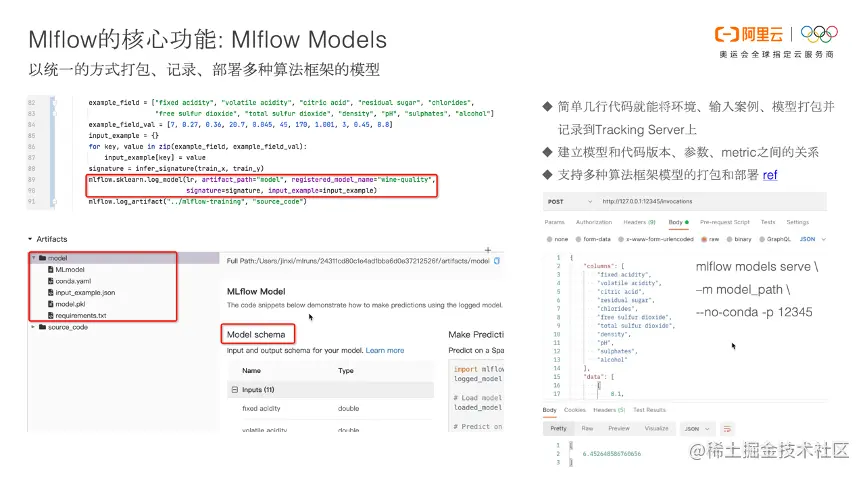Select the x-www-form-urlencoded radio

(x=621, y=239)
